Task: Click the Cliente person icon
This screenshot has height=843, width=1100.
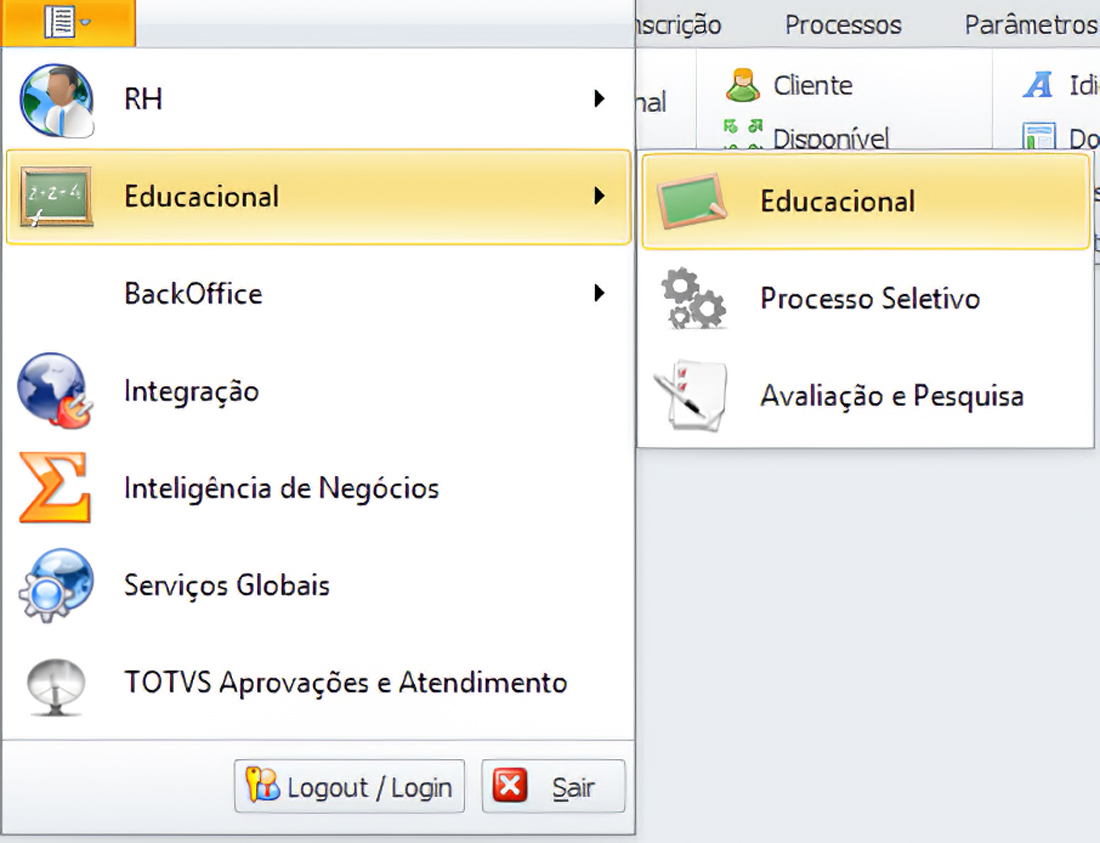Action: point(743,86)
